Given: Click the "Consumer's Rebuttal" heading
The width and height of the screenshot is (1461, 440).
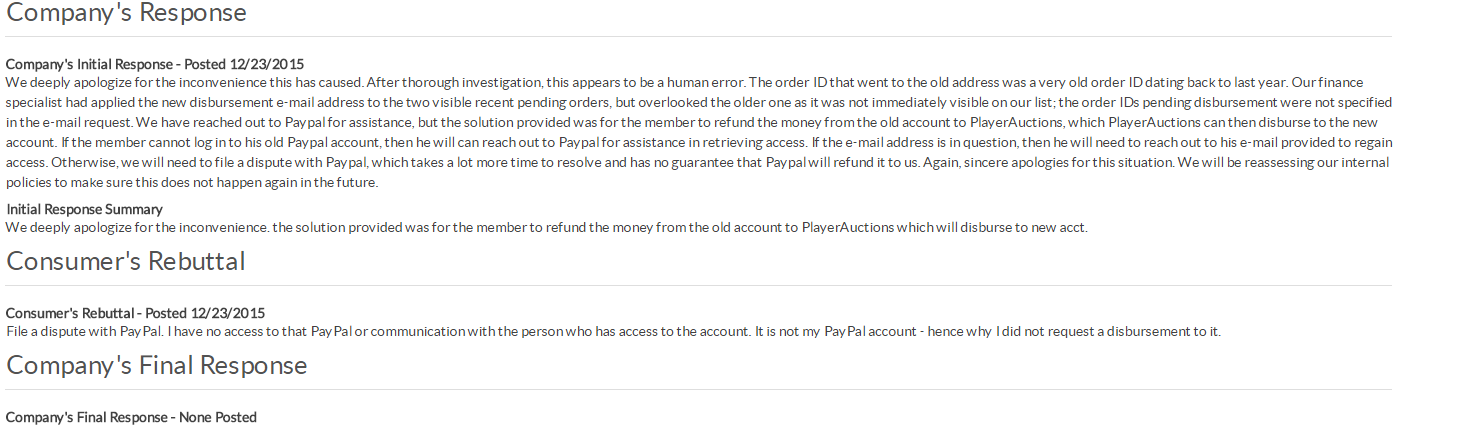Looking at the screenshot, I should click(x=126, y=262).
